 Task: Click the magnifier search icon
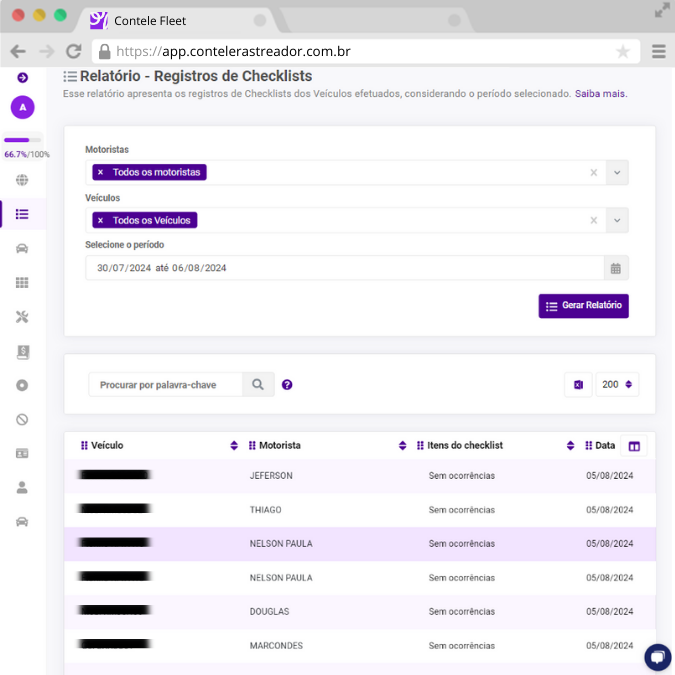258,384
